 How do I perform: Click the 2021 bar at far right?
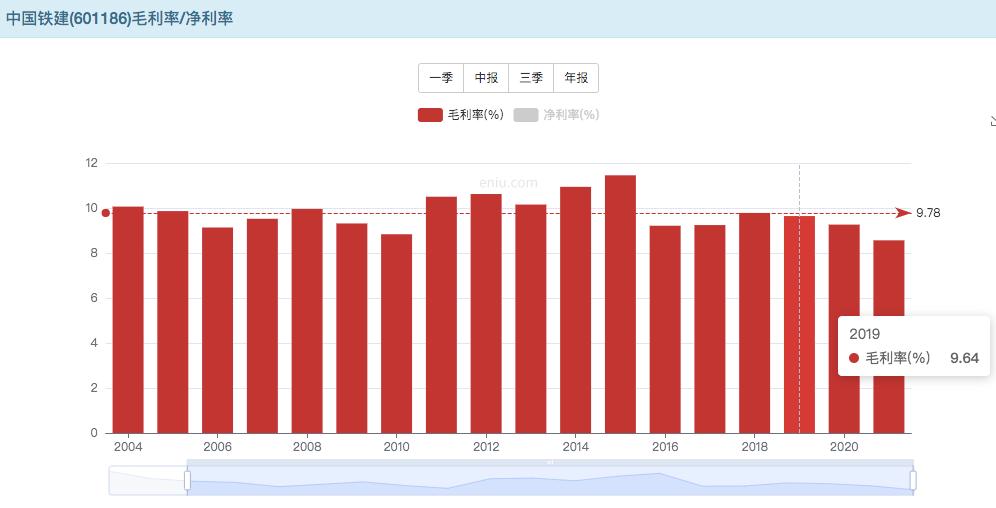pyautogui.click(x=889, y=337)
